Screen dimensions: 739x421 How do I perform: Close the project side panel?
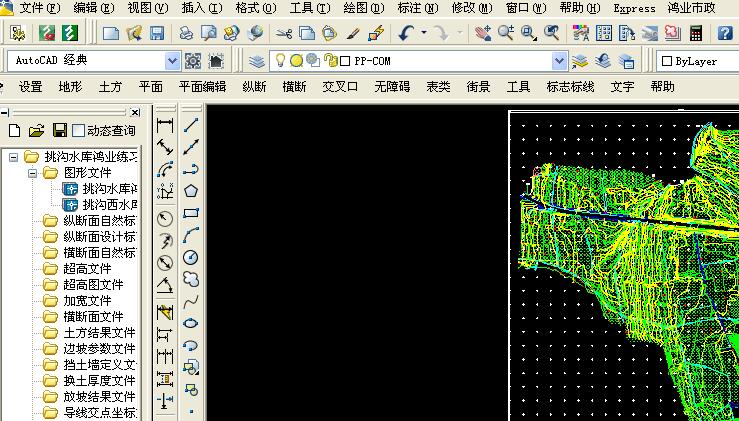coord(136,112)
